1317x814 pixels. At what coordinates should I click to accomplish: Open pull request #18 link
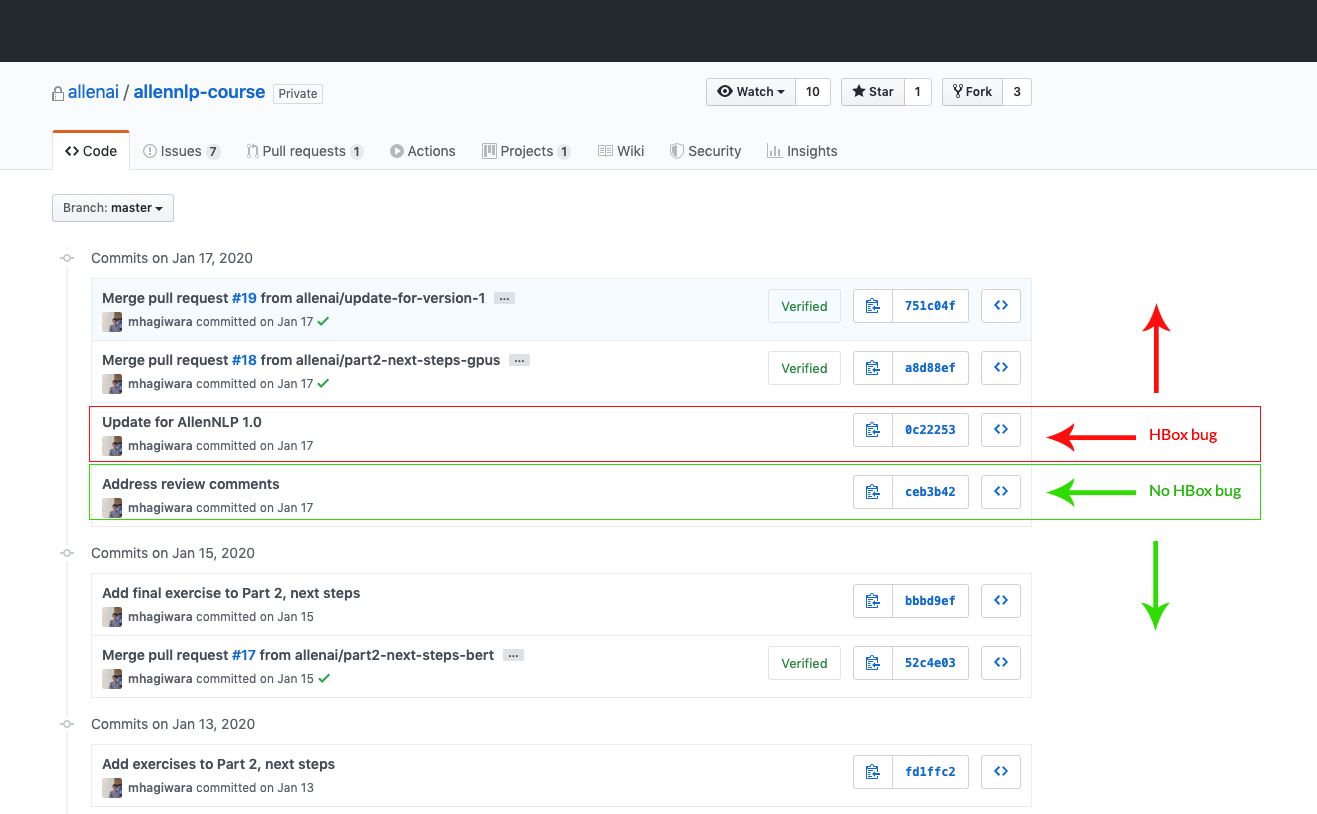244,360
